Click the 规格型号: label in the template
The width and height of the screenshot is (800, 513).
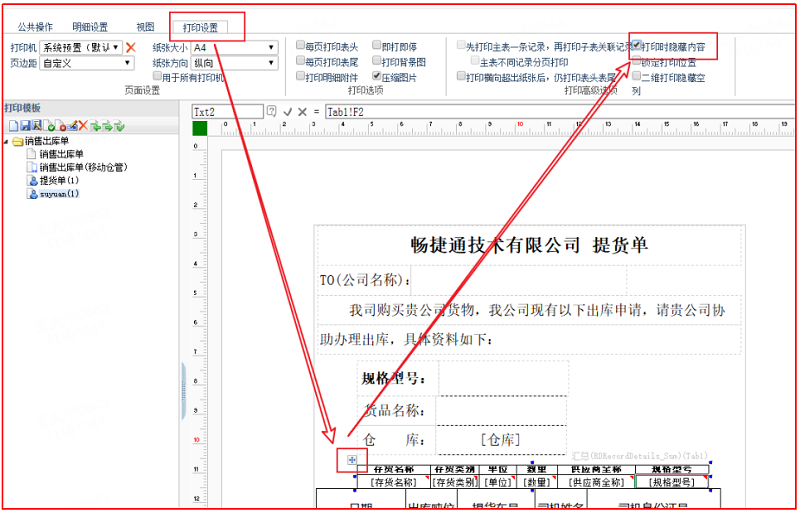pyautogui.click(x=393, y=378)
